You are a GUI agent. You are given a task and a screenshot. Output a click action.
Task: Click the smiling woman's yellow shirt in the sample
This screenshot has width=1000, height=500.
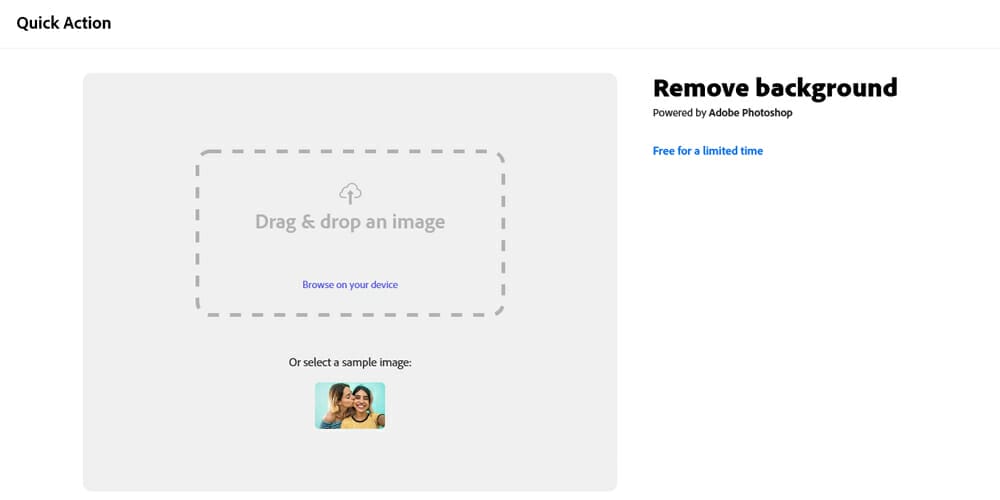tap(362, 421)
